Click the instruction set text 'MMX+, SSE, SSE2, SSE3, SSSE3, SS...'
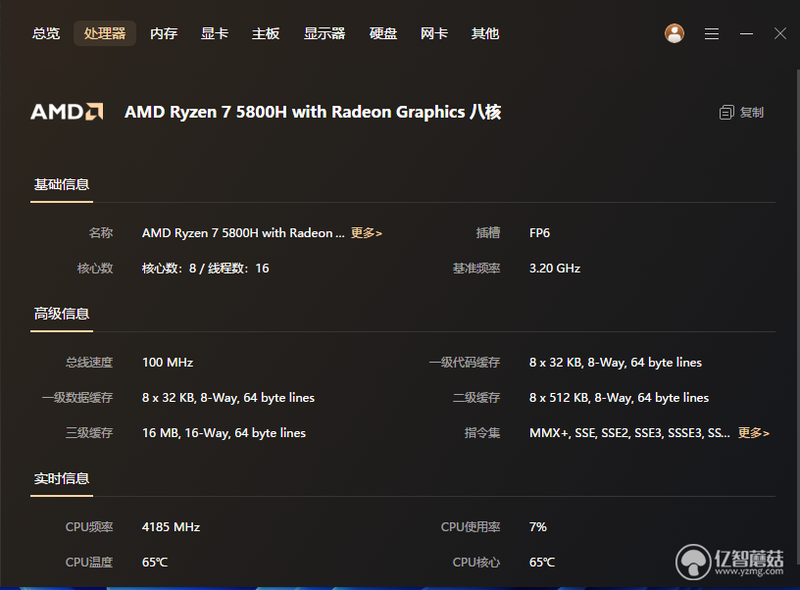800x590 pixels. coord(630,433)
